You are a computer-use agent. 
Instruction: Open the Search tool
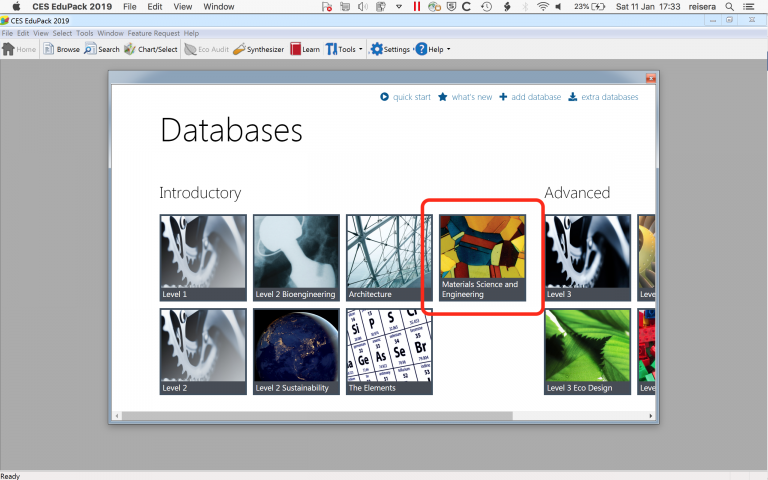click(102, 49)
